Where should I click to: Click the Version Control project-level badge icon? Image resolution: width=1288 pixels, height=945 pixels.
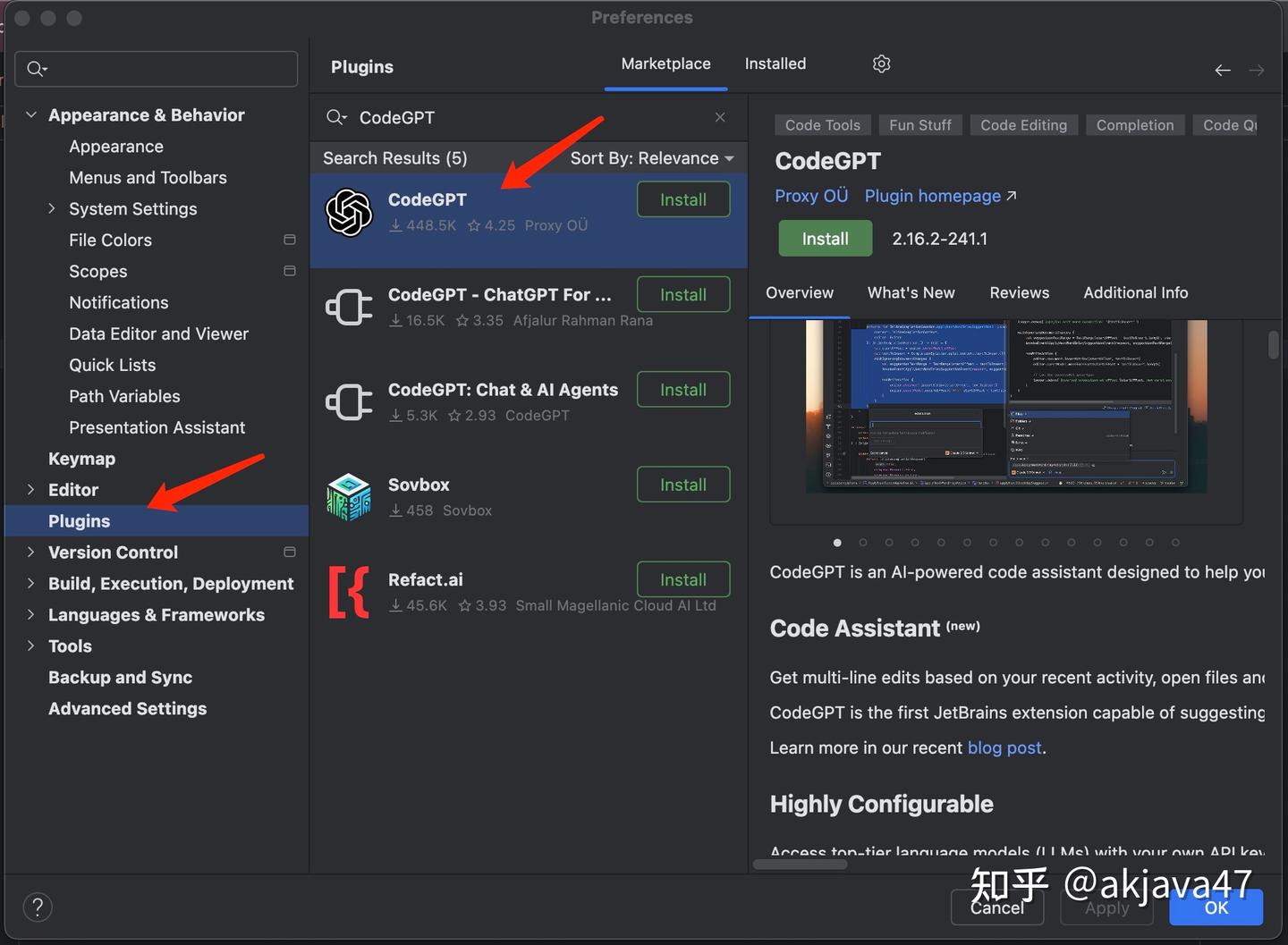(x=290, y=552)
